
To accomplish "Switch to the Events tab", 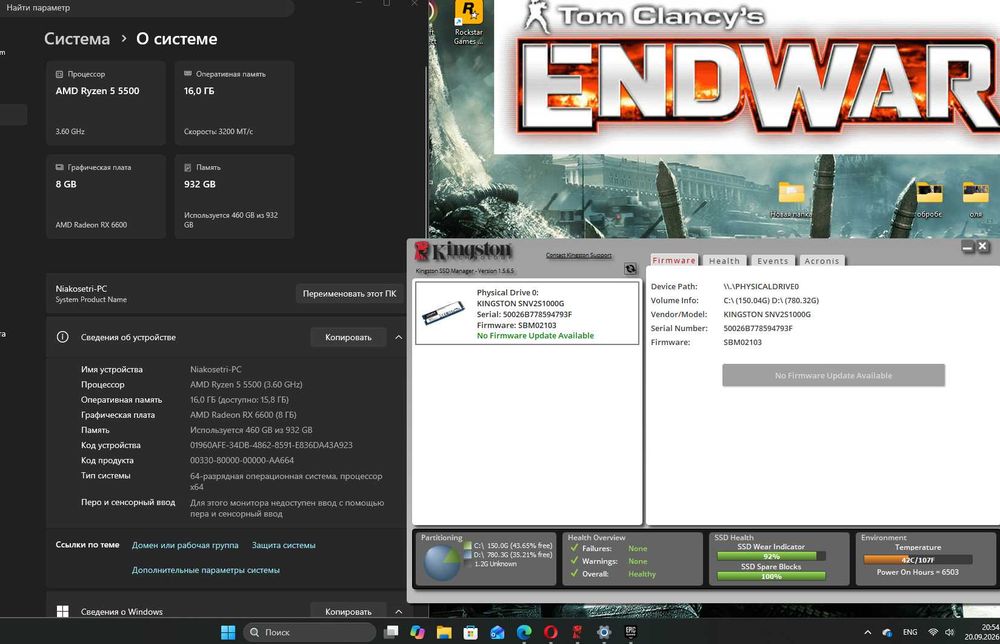I will [x=773, y=261].
